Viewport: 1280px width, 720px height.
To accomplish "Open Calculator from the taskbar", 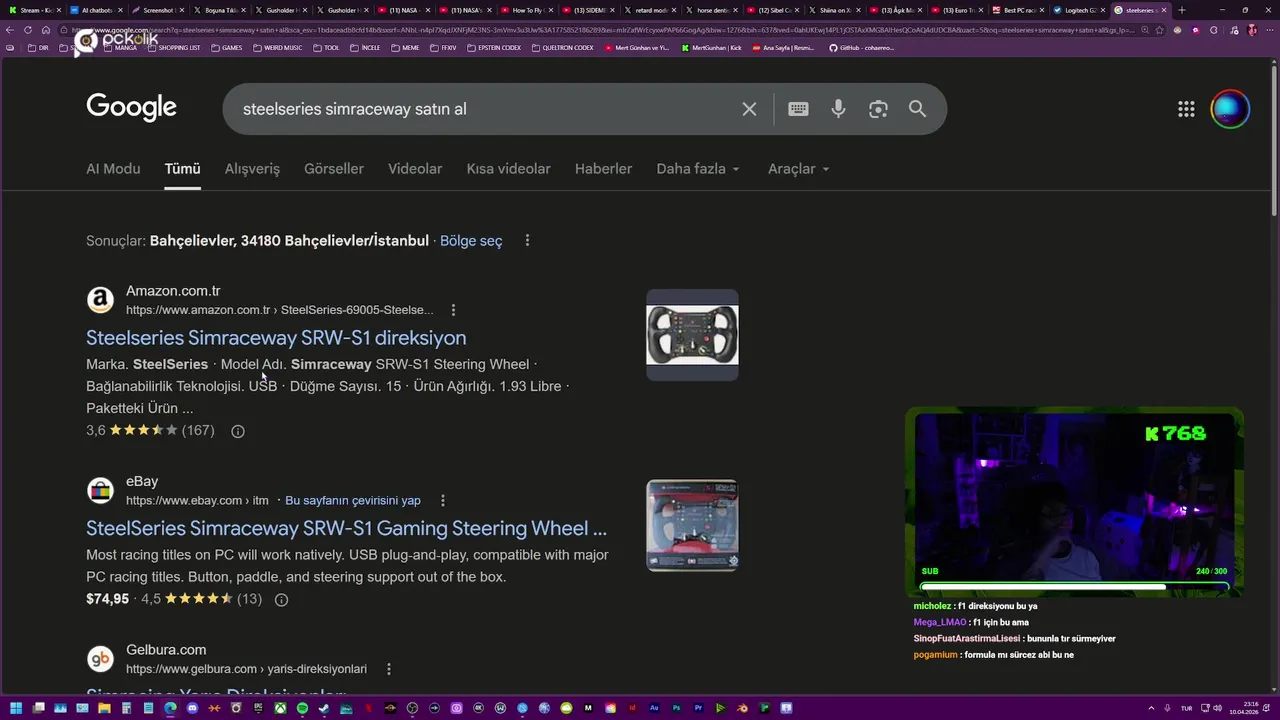I will point(126,708).
